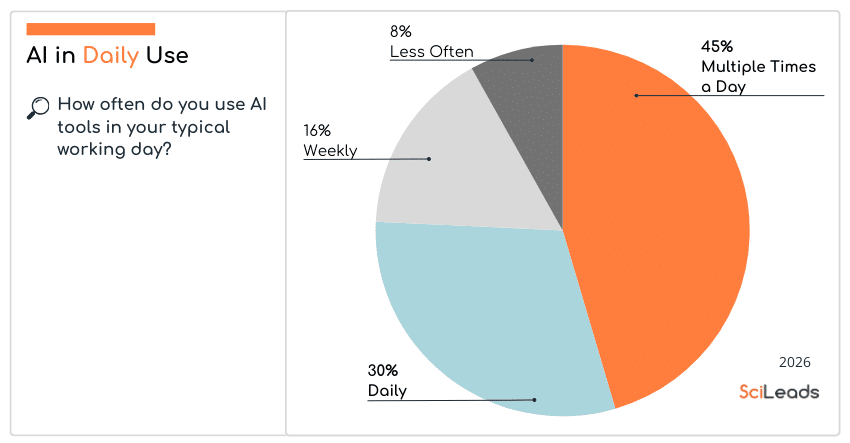850x443 pixels.
Task: Click the dot marker inside the orange slice
Action: [x=636, y=96]
